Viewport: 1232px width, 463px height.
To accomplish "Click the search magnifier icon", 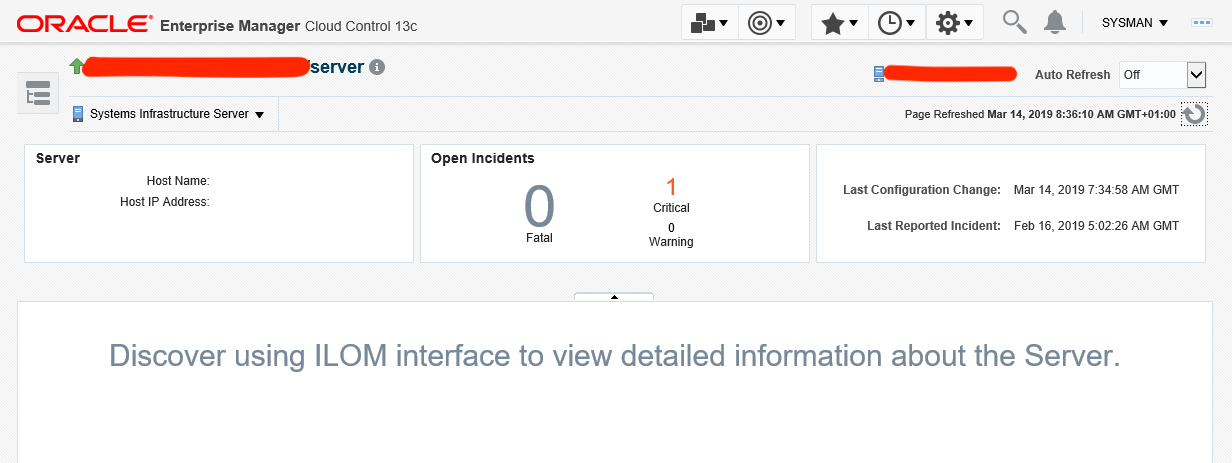I will click(x=1014, y=22).
